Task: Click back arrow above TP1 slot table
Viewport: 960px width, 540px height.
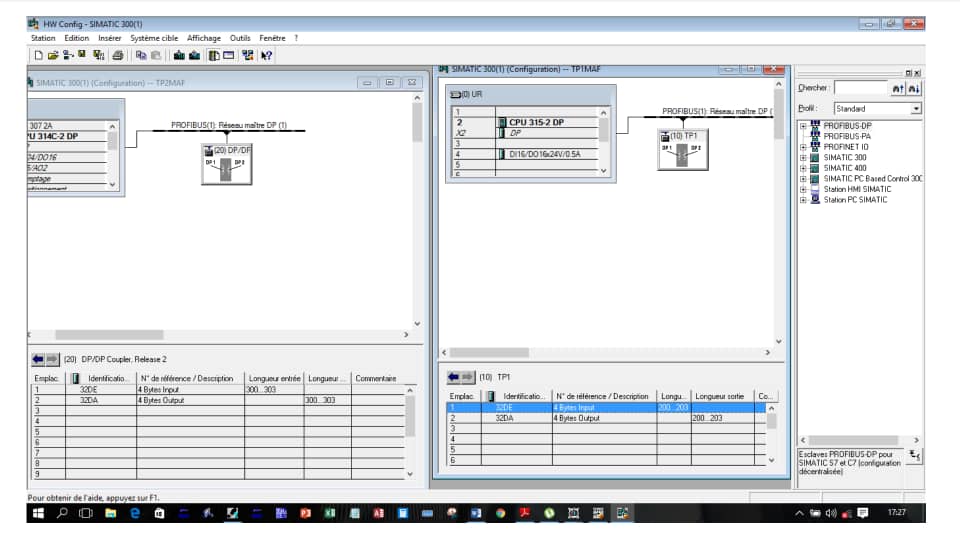Action: pyautogui.click(x=455, y=377)
